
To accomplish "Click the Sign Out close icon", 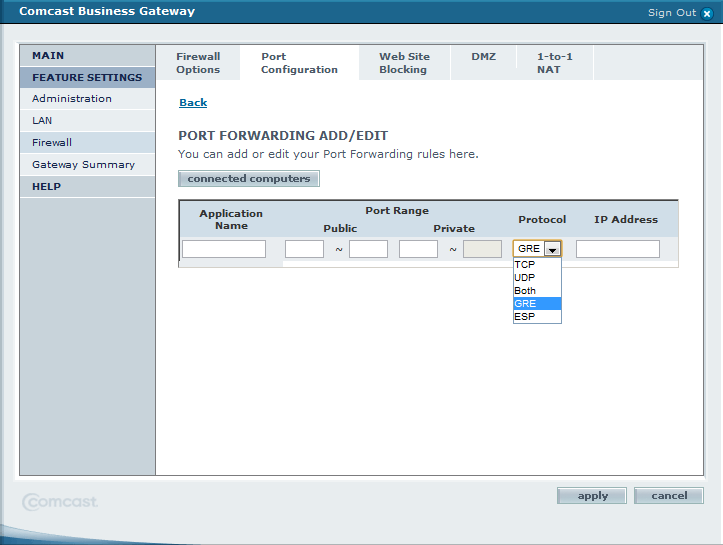I will point(707,13).
